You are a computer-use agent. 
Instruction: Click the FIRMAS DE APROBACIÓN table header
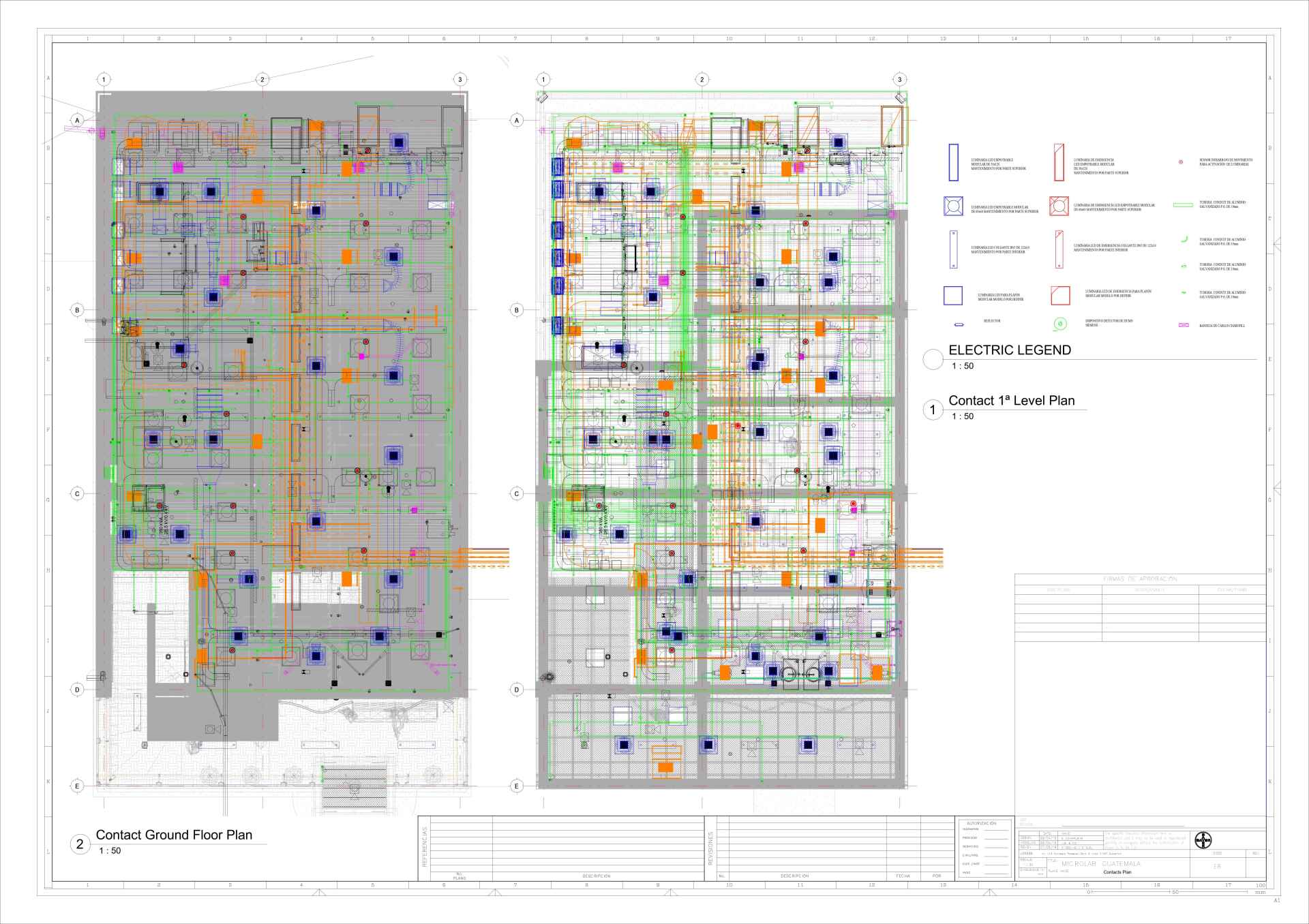[x=1139, y=579]
